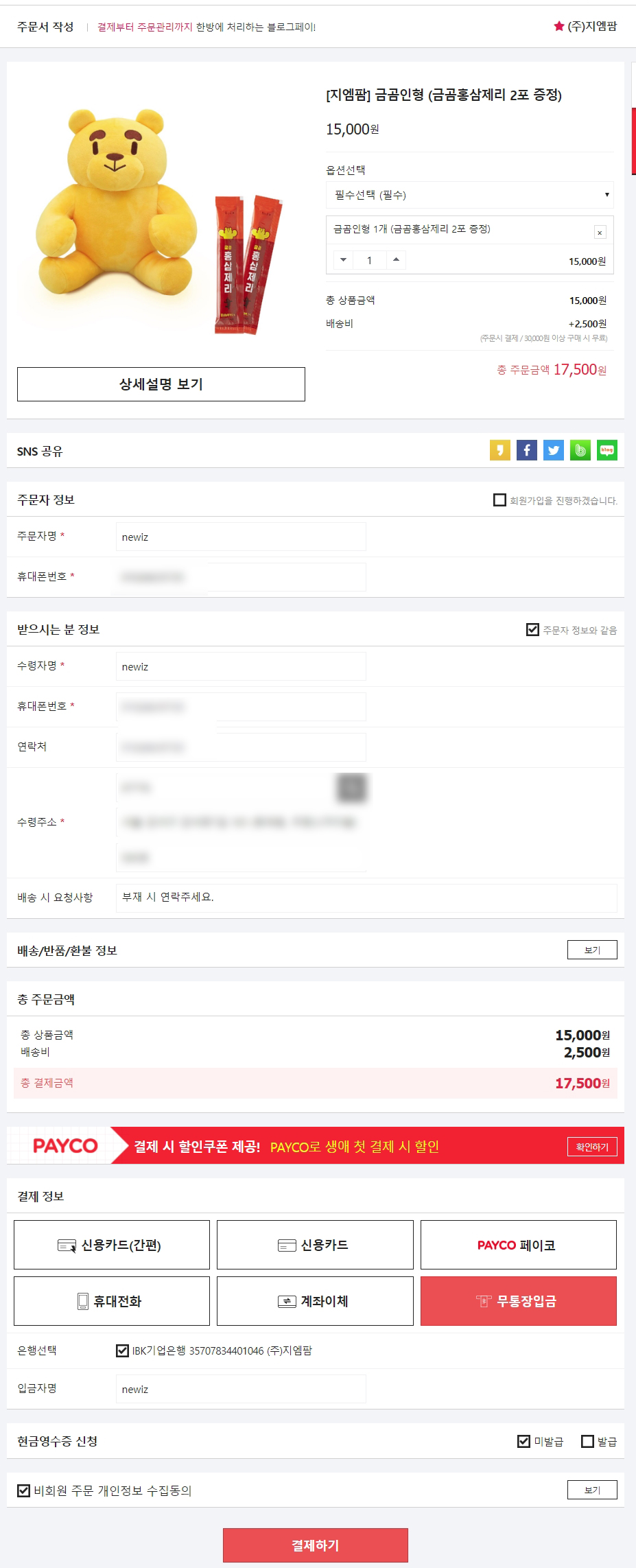Click the right edge red scrollbar

[633, 141]
